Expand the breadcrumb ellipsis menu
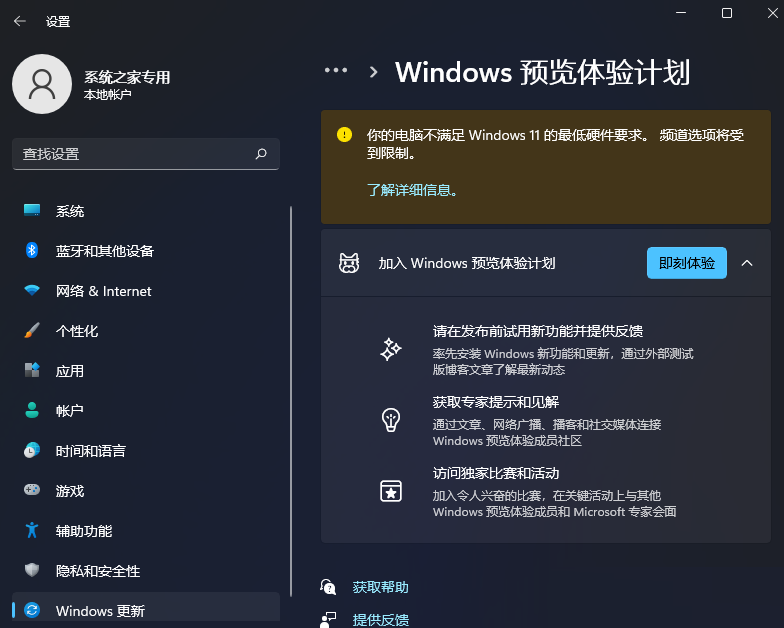This screenshot has width=784, height=628. click(x=336, y=70)
